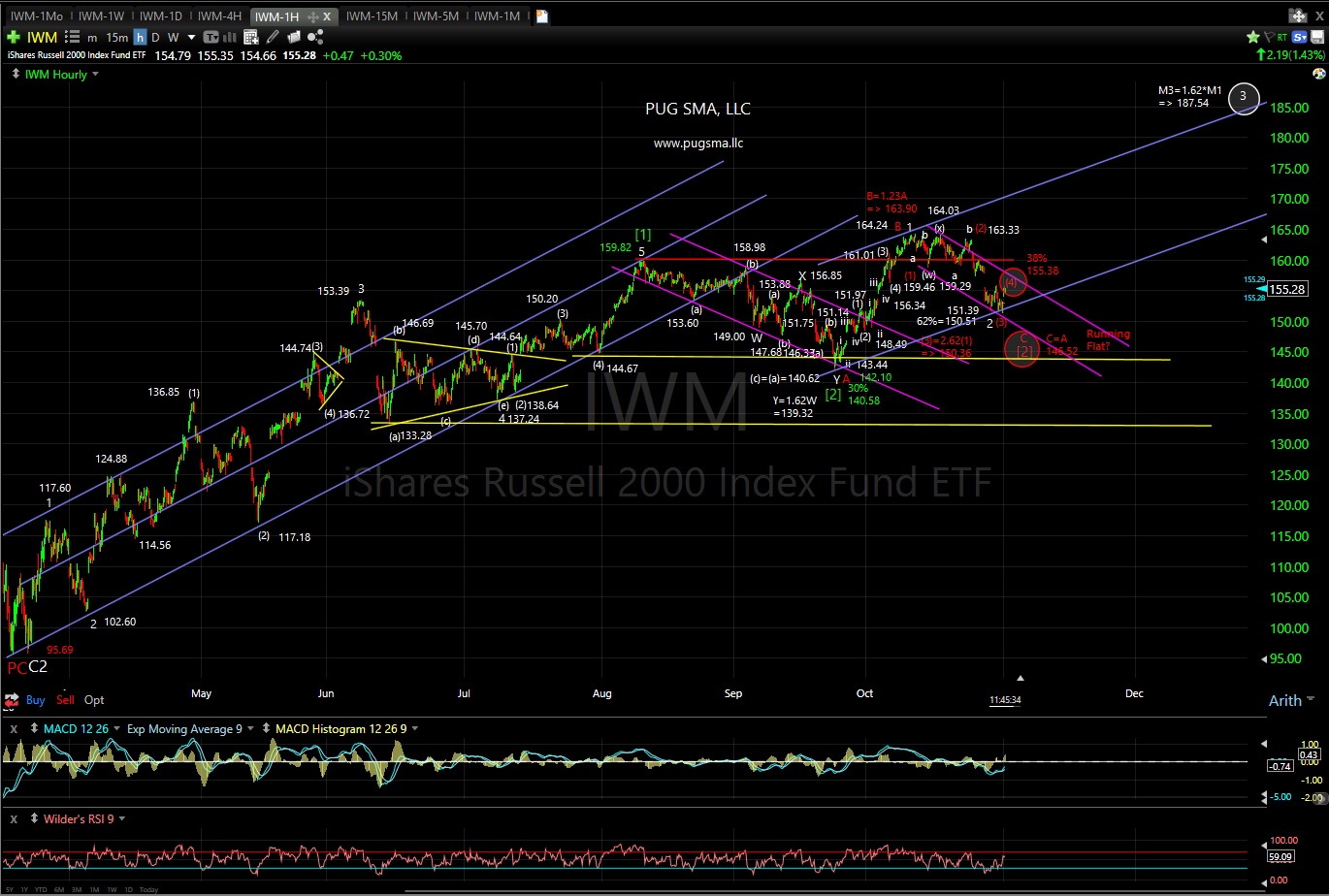Toggle Arith scale mode on price axis

click(1284, 700)
